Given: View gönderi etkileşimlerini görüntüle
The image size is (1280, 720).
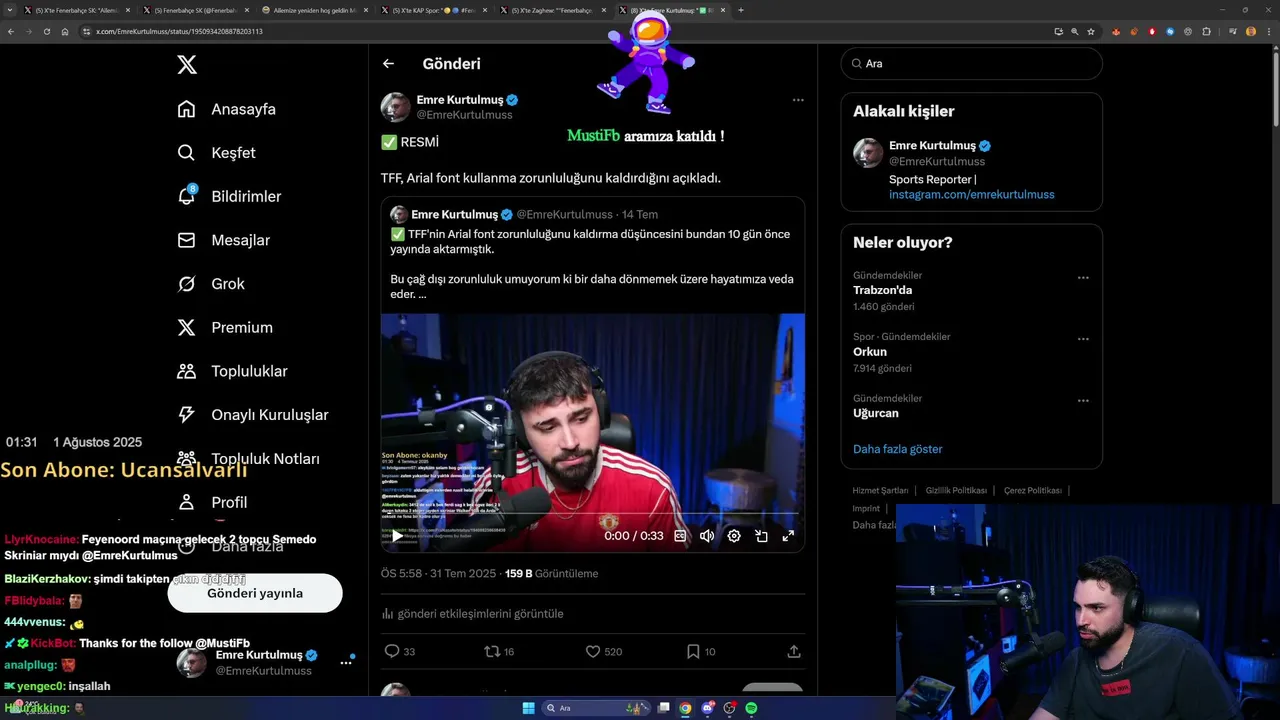Looking at the screenshot, I should [472, 614].
